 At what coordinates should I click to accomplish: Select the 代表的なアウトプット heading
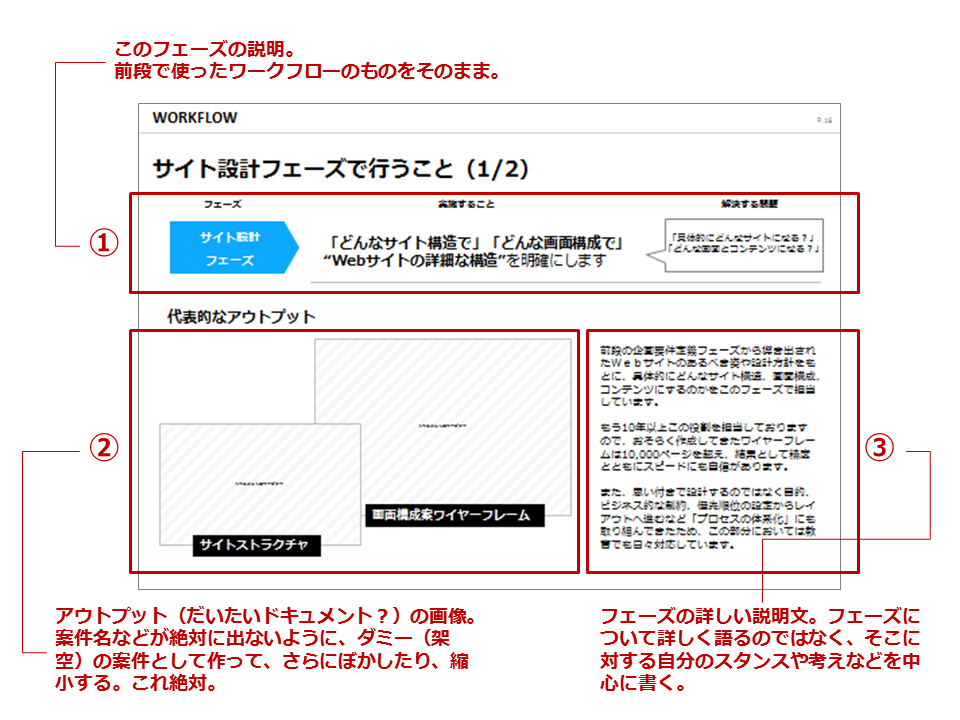point(241,317)
